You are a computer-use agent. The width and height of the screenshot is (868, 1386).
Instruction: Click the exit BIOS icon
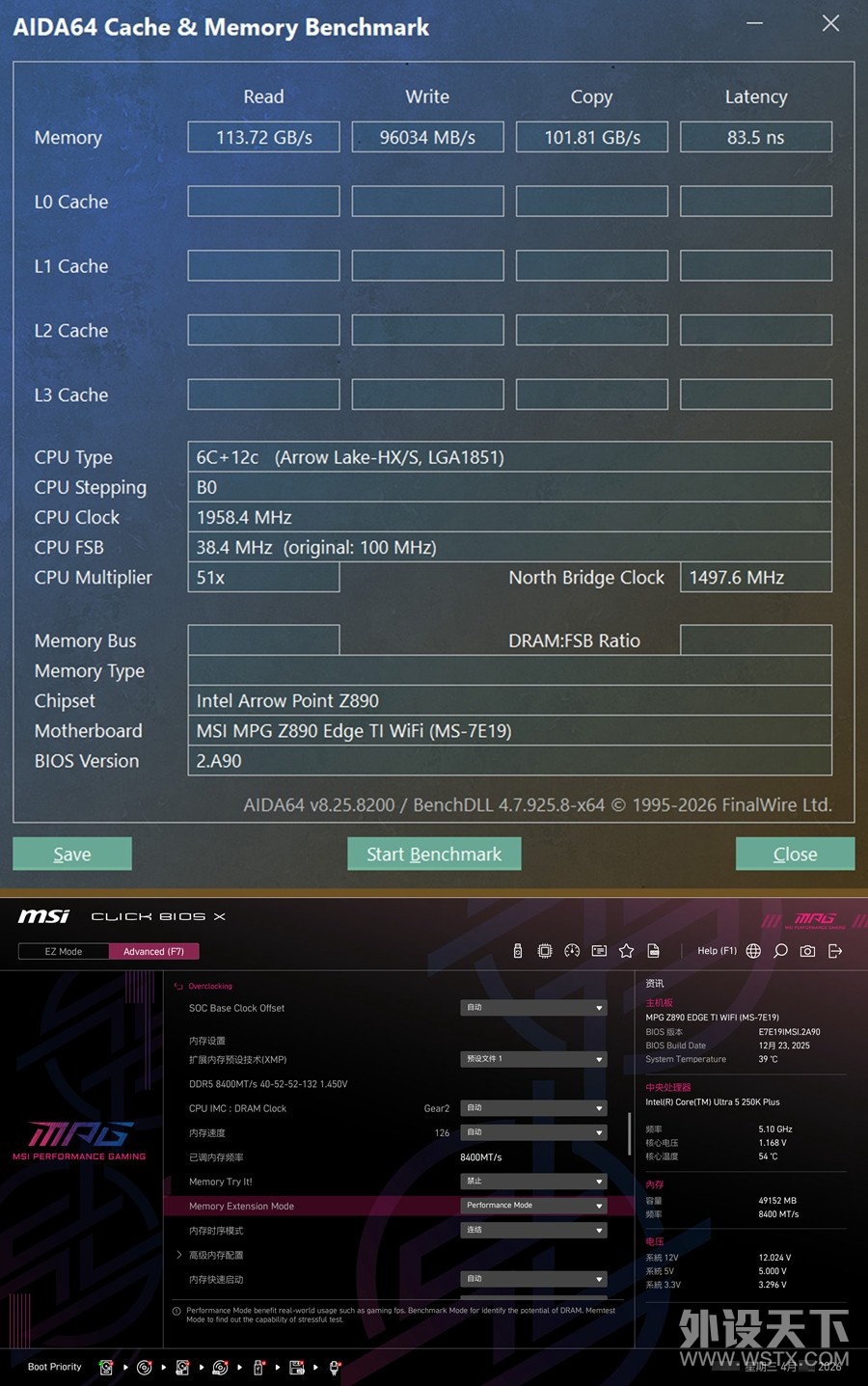coord(835,951)
